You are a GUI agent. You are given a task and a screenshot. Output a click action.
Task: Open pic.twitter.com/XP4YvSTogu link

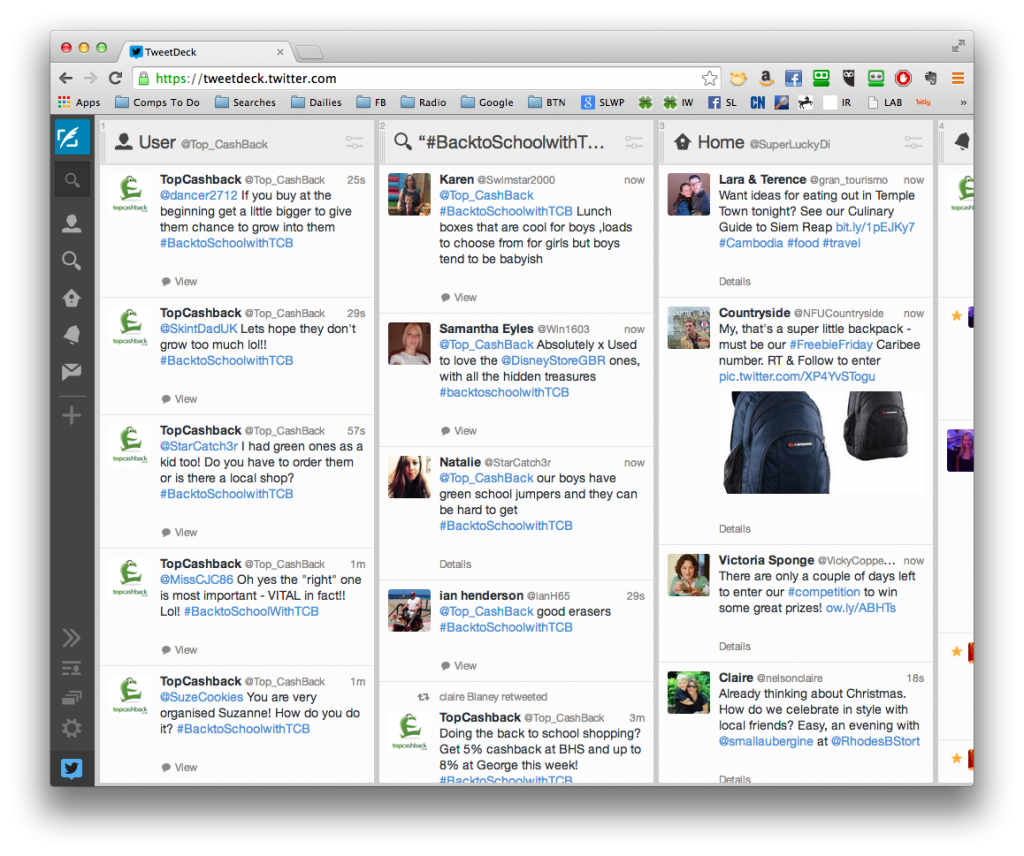[797, 377]
